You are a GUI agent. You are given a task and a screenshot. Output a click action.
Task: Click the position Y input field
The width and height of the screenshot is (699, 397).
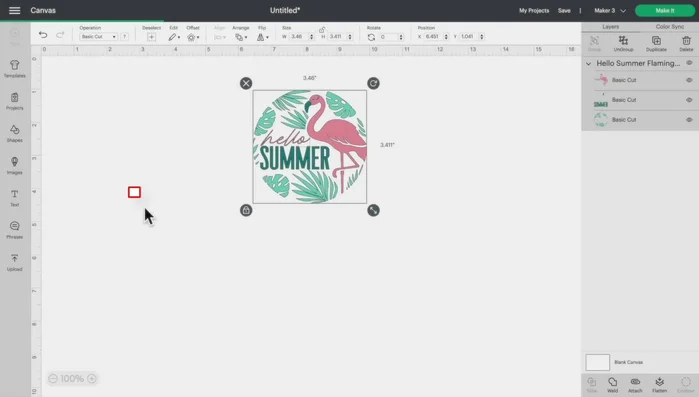(x=469, y=37)
